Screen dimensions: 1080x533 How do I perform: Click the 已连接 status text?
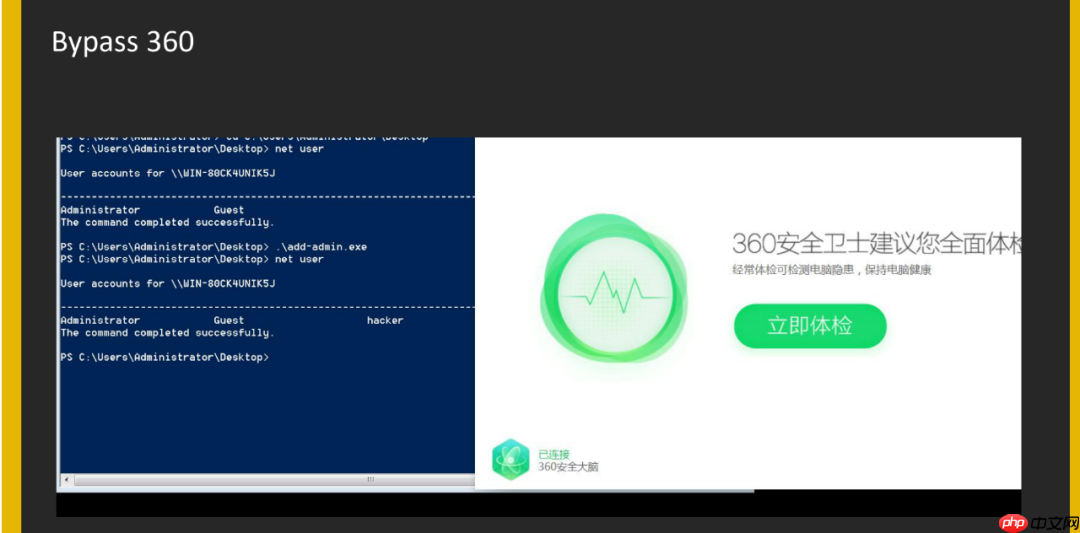(554, 454)
